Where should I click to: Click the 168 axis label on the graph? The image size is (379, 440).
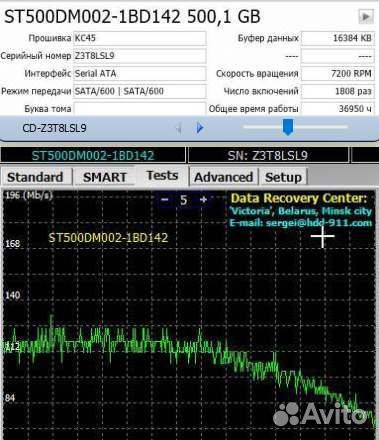point(13,244)
